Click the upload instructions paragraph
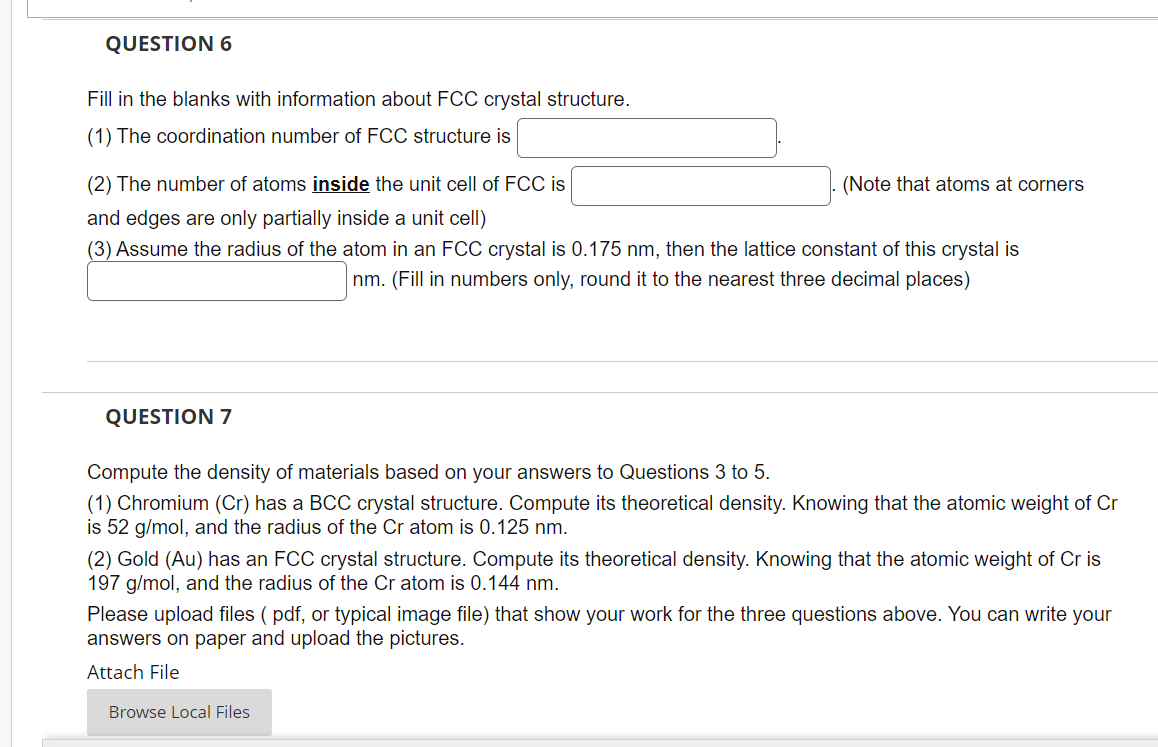Viewport: 1158px width, 747px height. (x=500, y=625)
